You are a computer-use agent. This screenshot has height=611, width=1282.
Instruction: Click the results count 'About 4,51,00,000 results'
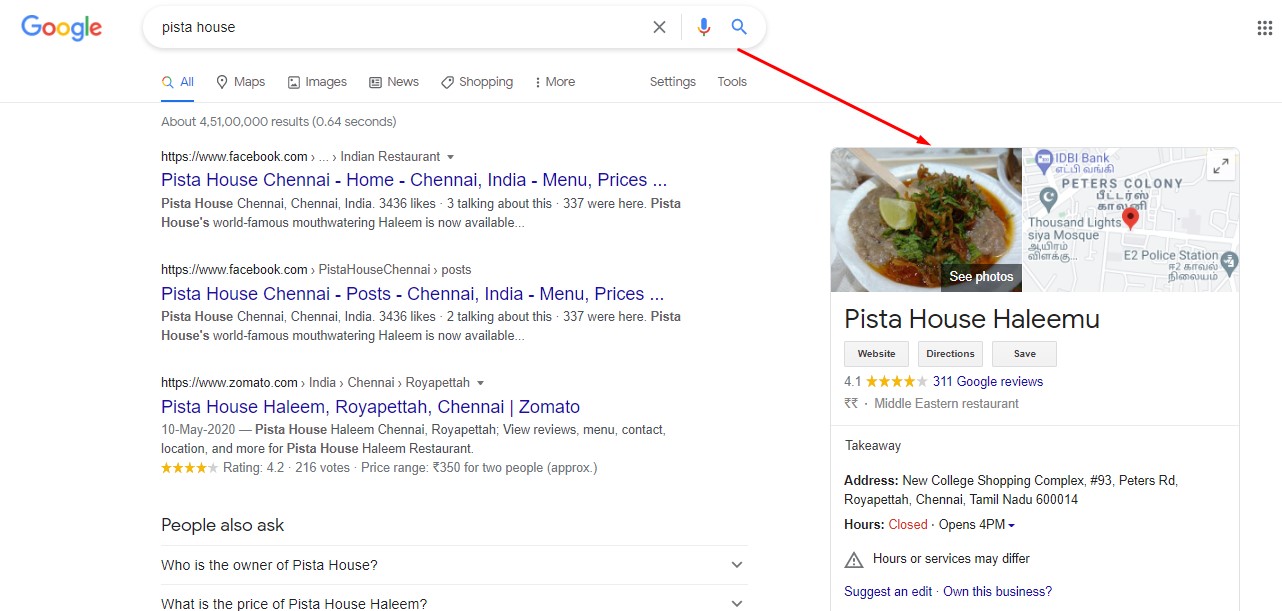tap(279, 122)
